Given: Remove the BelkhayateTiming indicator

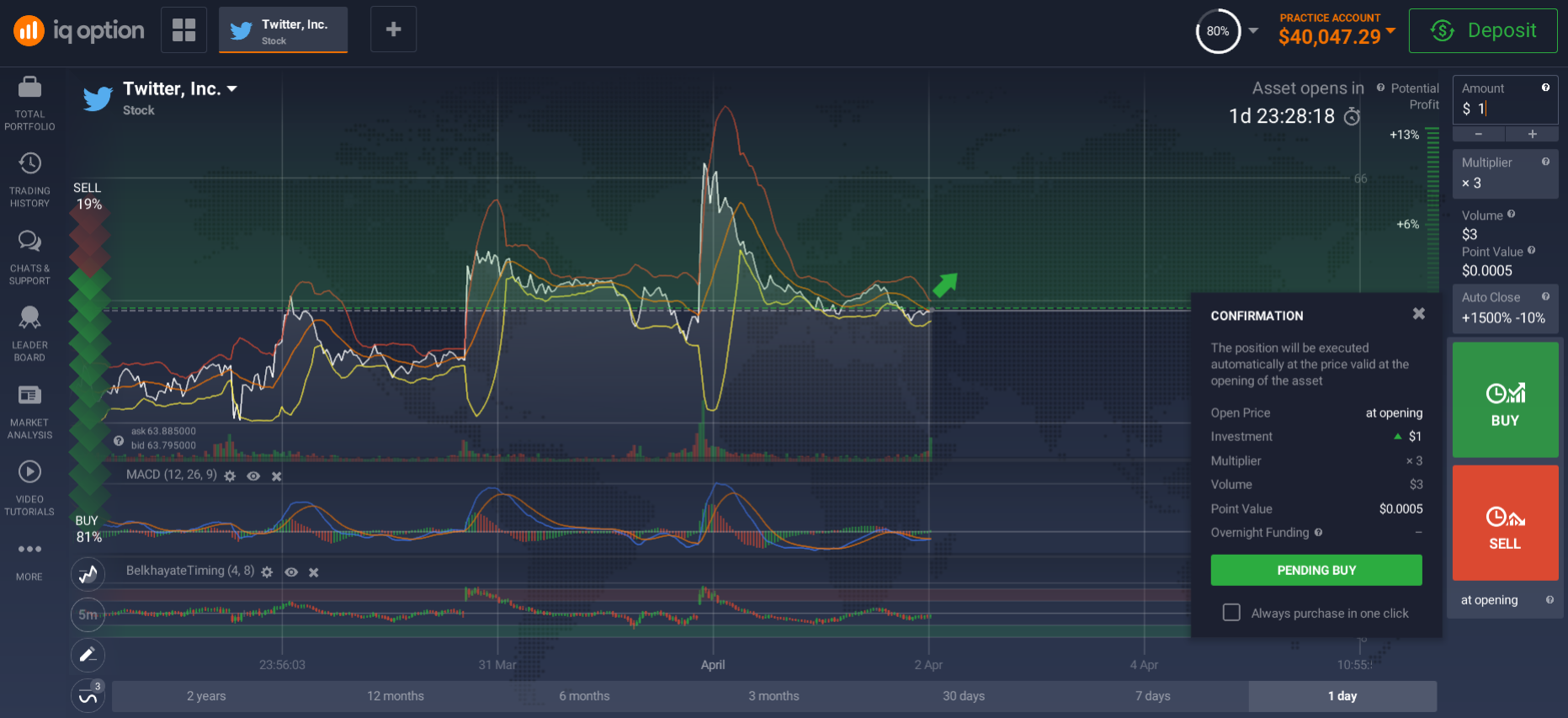Looking at the screenshot, I should [313, 572].
